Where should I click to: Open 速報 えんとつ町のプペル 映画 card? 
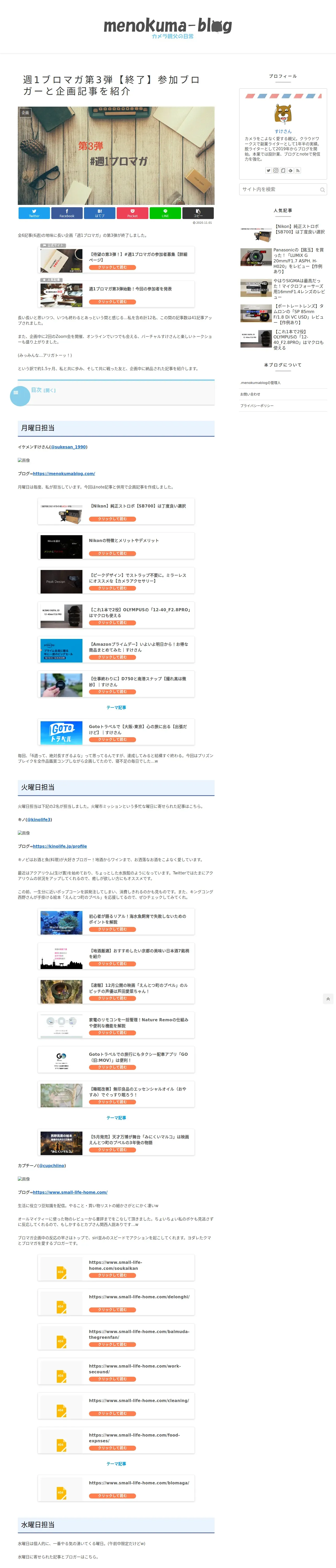click(116, 991)
